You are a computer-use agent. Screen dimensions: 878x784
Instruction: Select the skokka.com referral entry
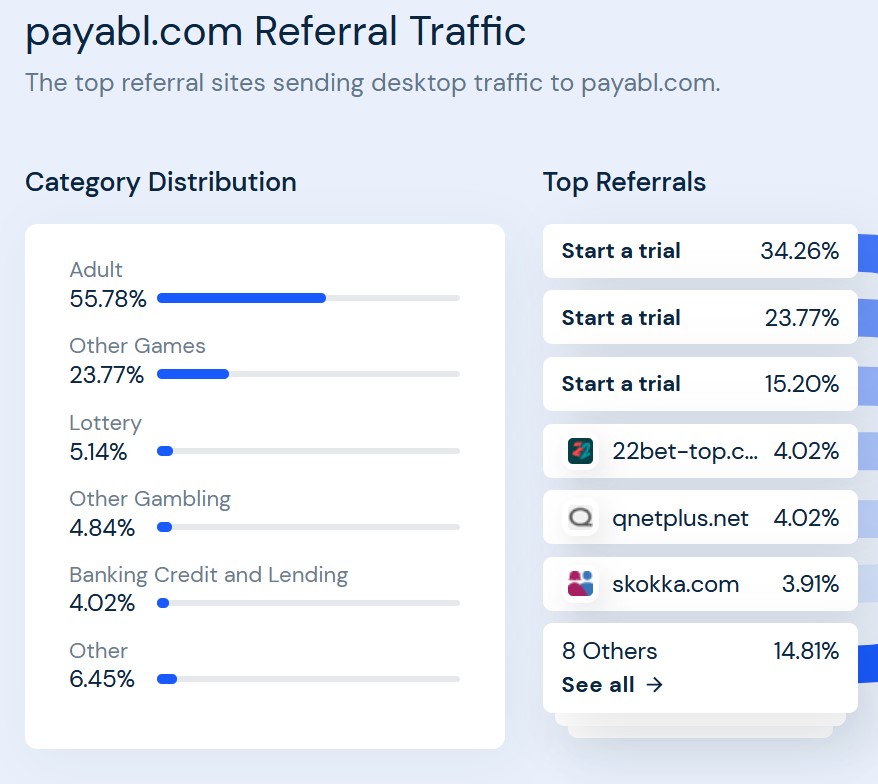tap(700, 584)
